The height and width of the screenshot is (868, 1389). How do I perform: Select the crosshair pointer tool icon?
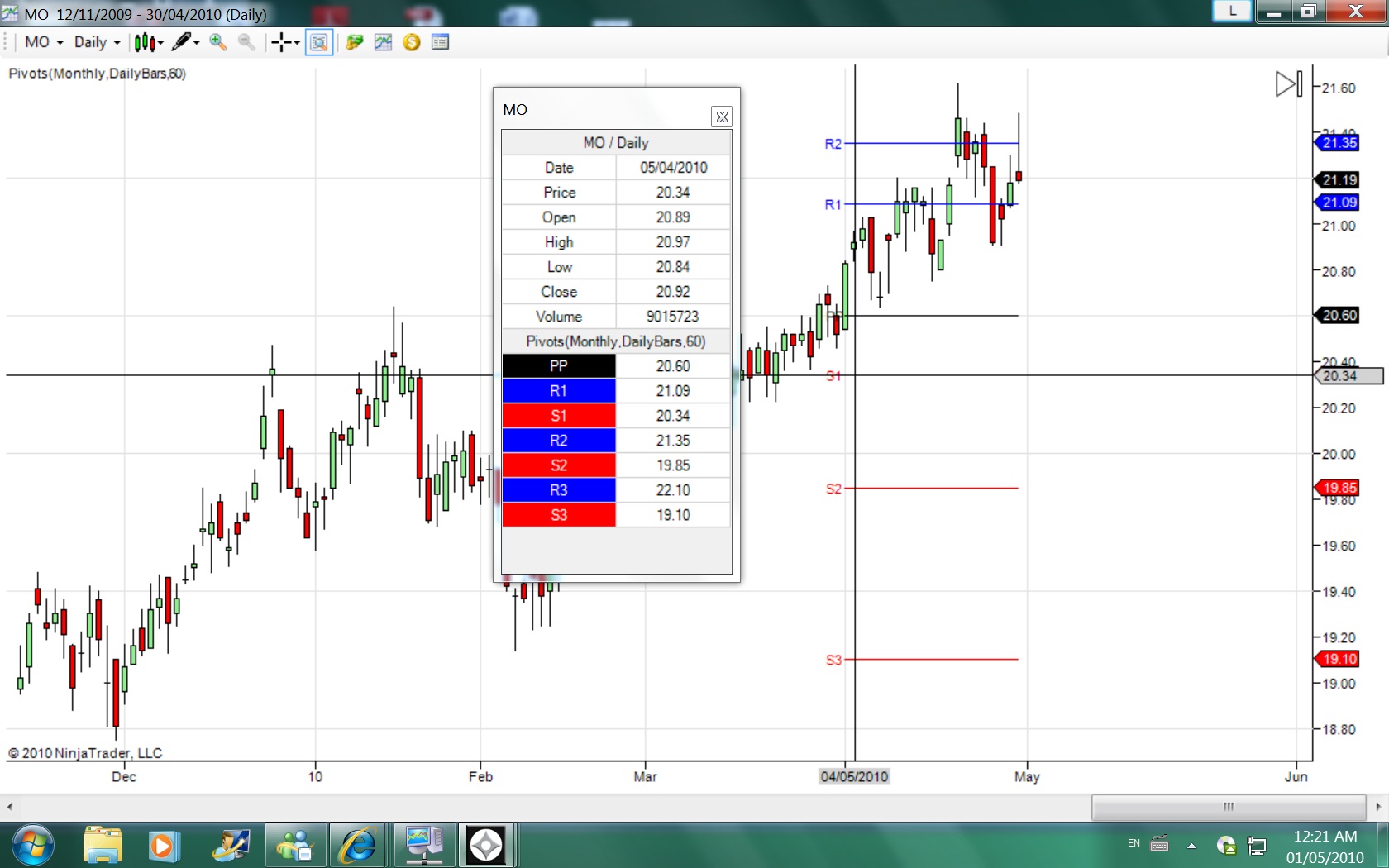tap(281, 42)
